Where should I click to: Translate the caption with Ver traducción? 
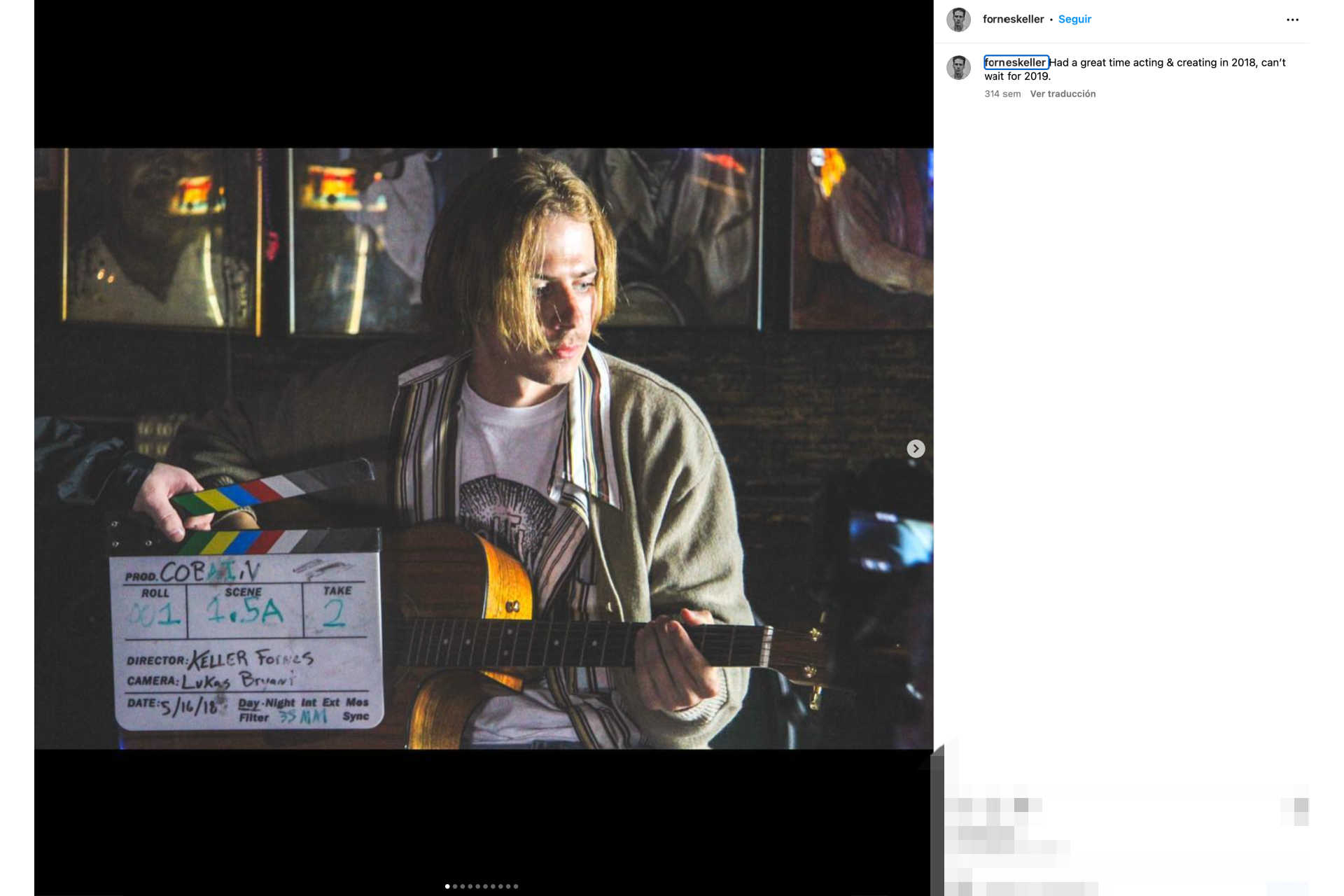1063,94
